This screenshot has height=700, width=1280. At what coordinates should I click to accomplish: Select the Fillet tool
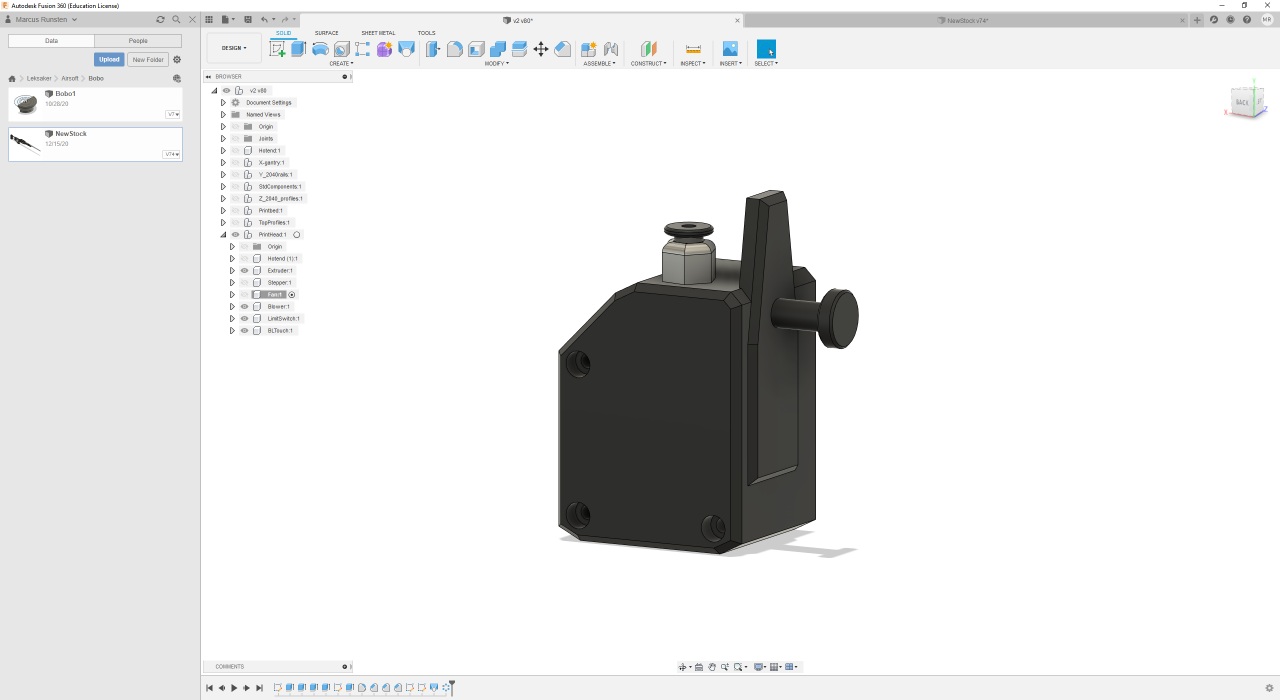tap(455, 49)
